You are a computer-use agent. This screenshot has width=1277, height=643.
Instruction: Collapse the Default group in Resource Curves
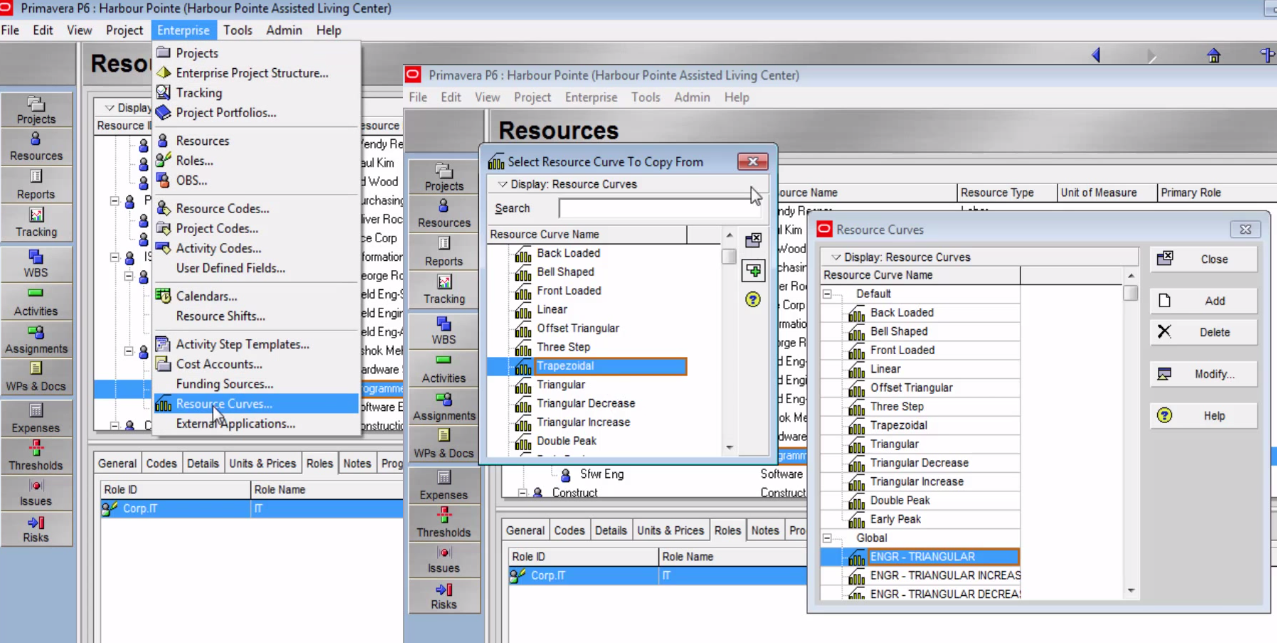(x=826, y=293)
